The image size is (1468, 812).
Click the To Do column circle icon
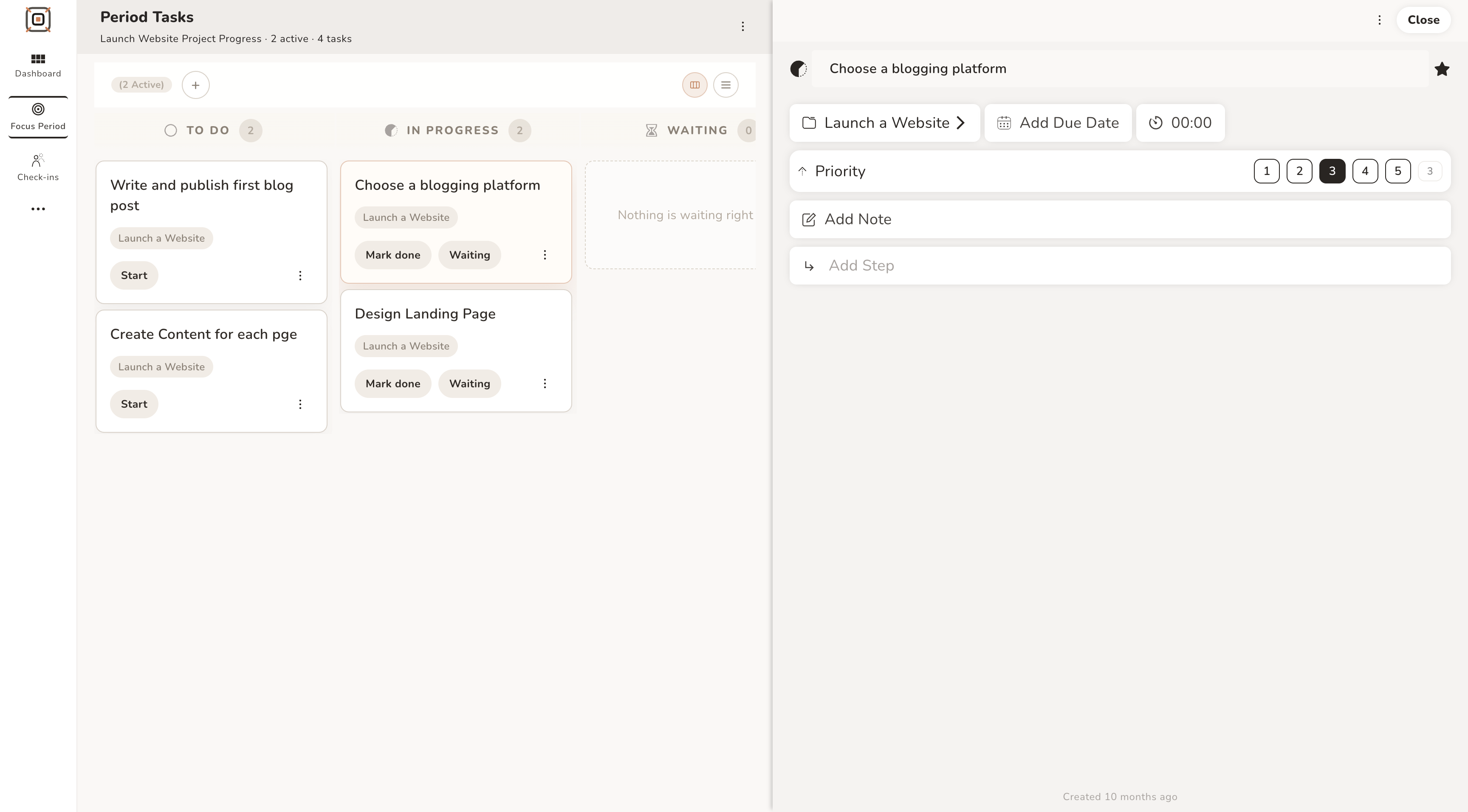[170, 130]
